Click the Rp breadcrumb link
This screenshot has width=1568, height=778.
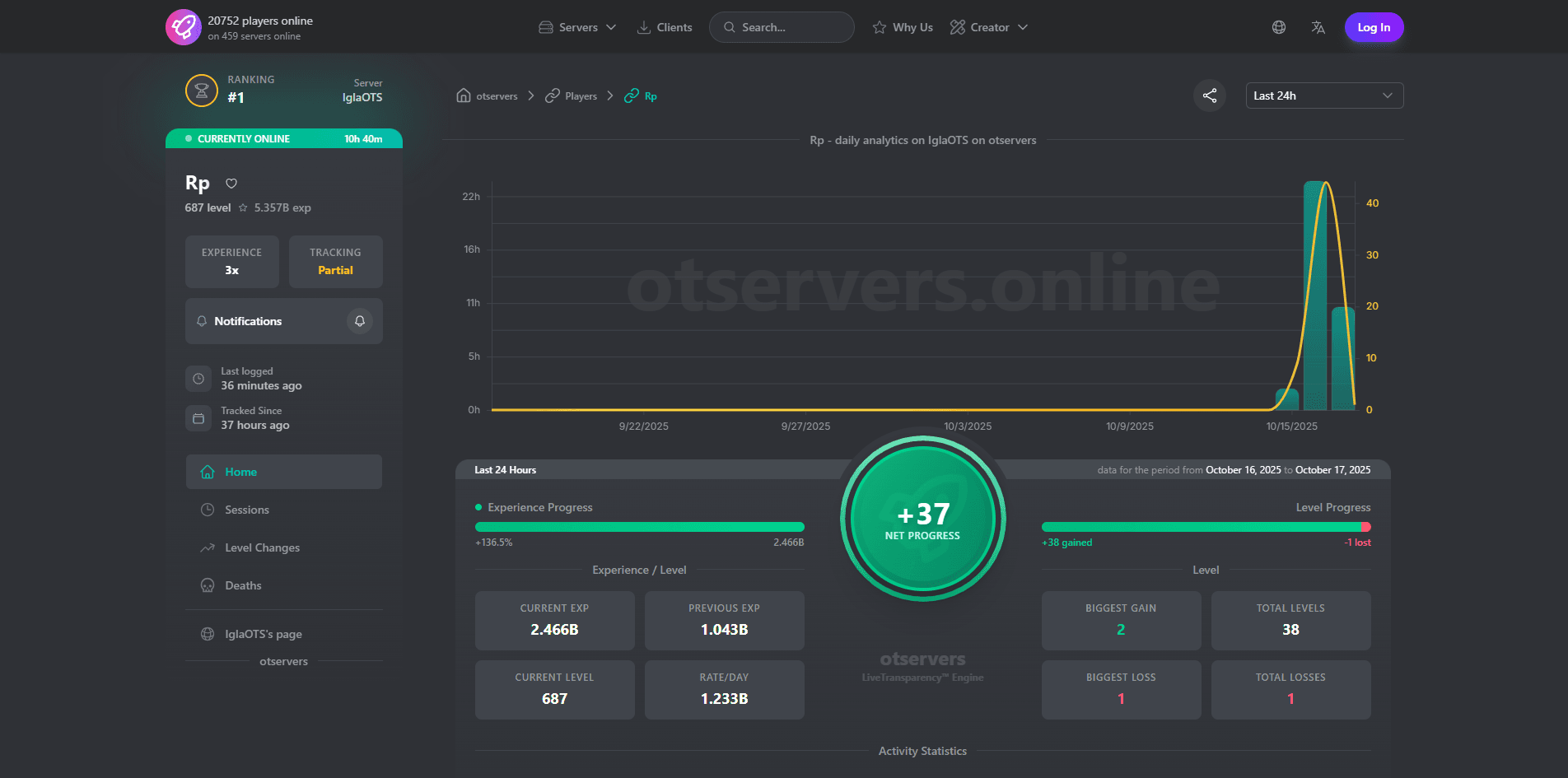tap(641, 96)
